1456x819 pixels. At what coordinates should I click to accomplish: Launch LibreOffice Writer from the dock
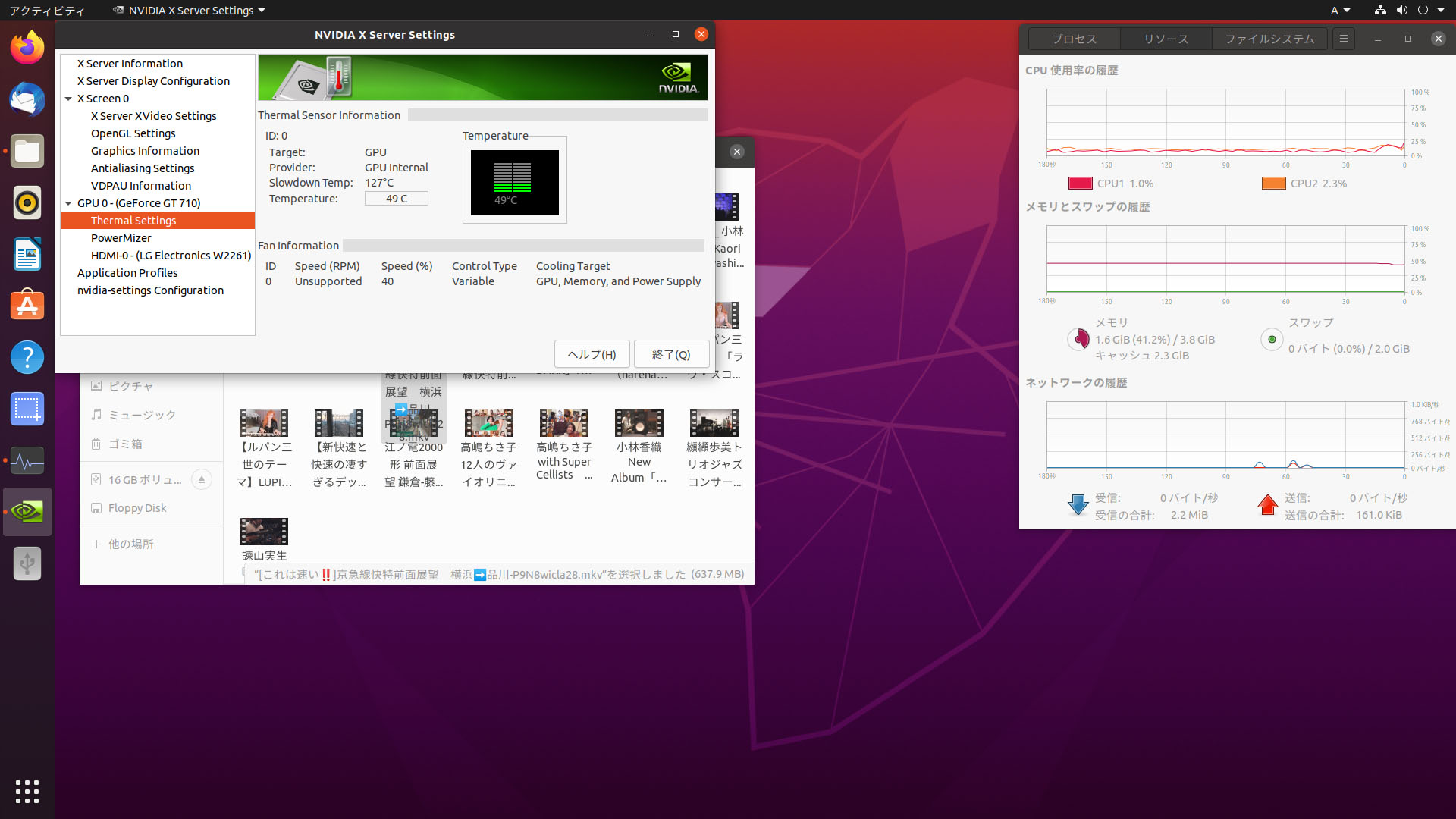point(27,254)
